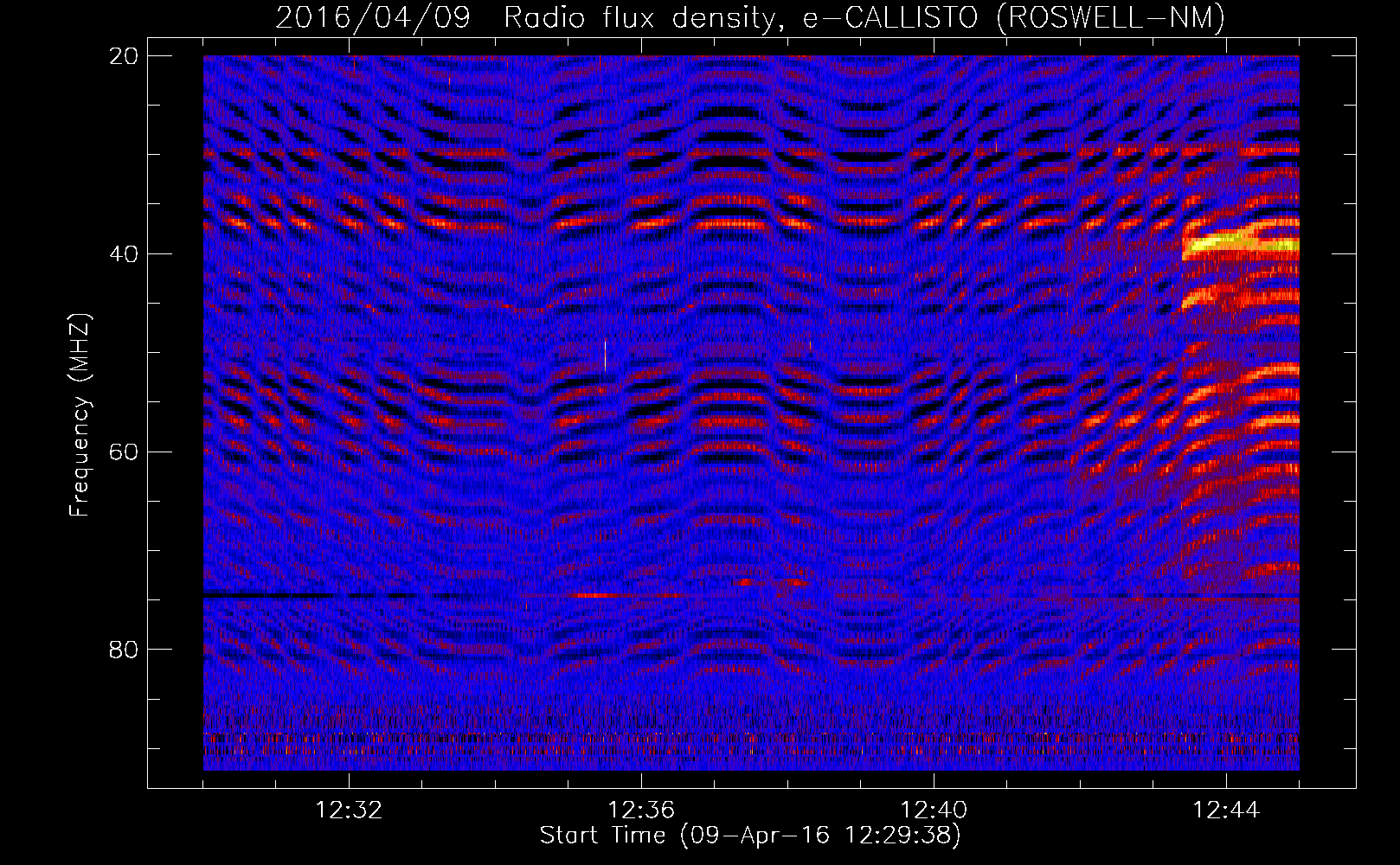Click the frequency axis tick label '40'
Image resolution: width=1400 pixels, height=865 pixels.
[x=124, y=253]
